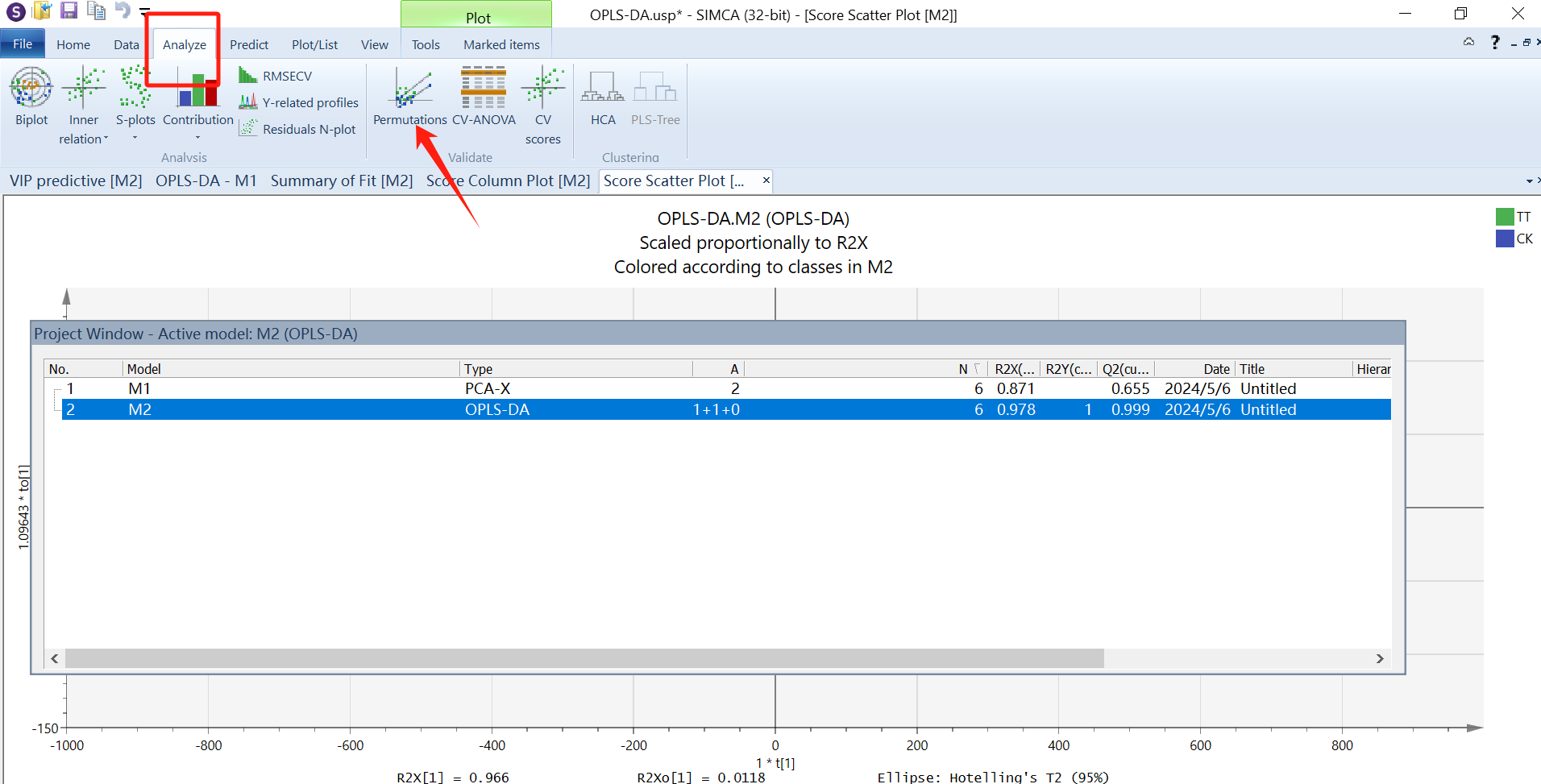Screen dimensions: 1541x784
Task: Open the Biplot tool
Action: pos(31,97)
